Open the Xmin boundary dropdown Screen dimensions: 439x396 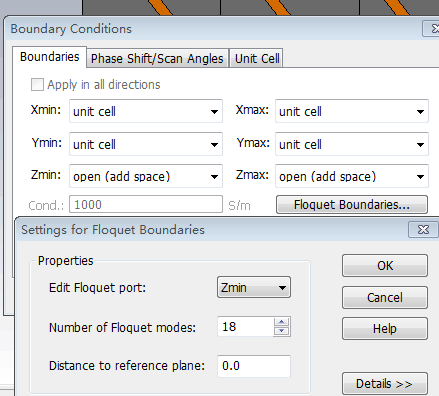[146, 111]
